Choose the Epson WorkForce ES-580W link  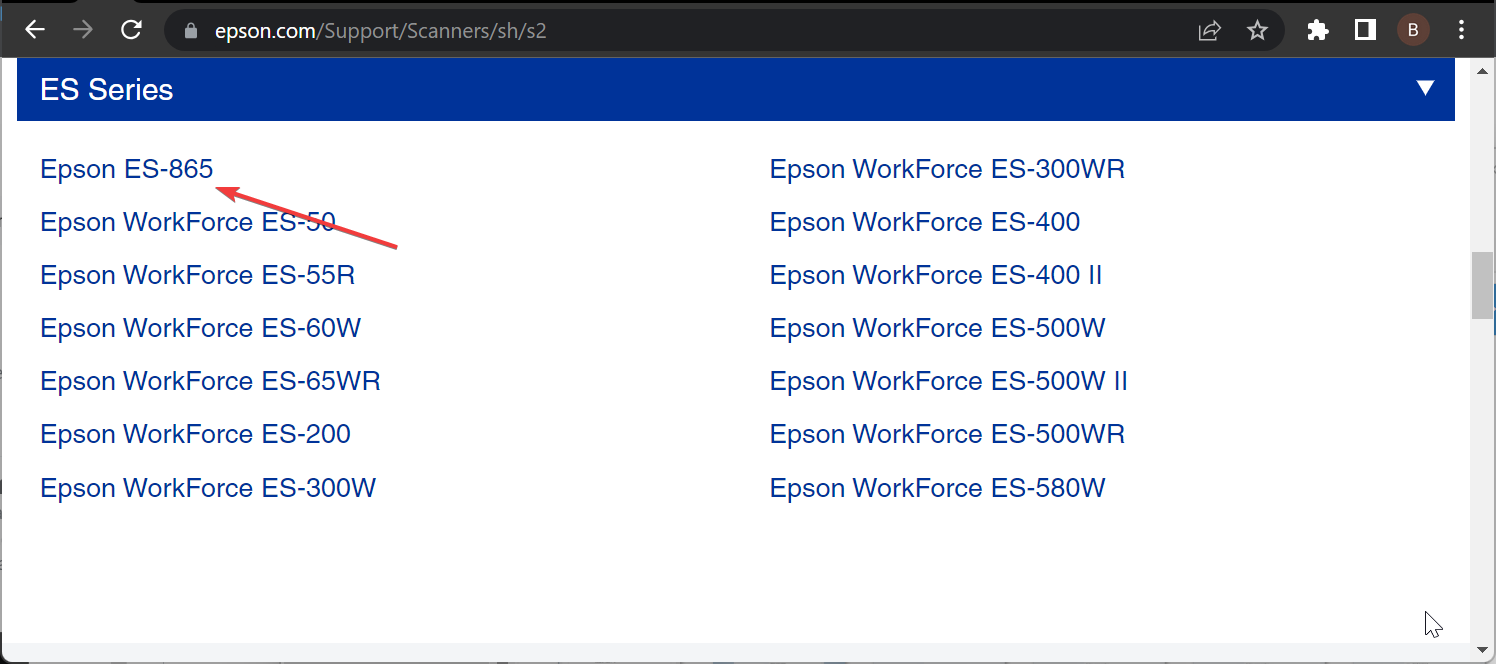coord(938,488)
